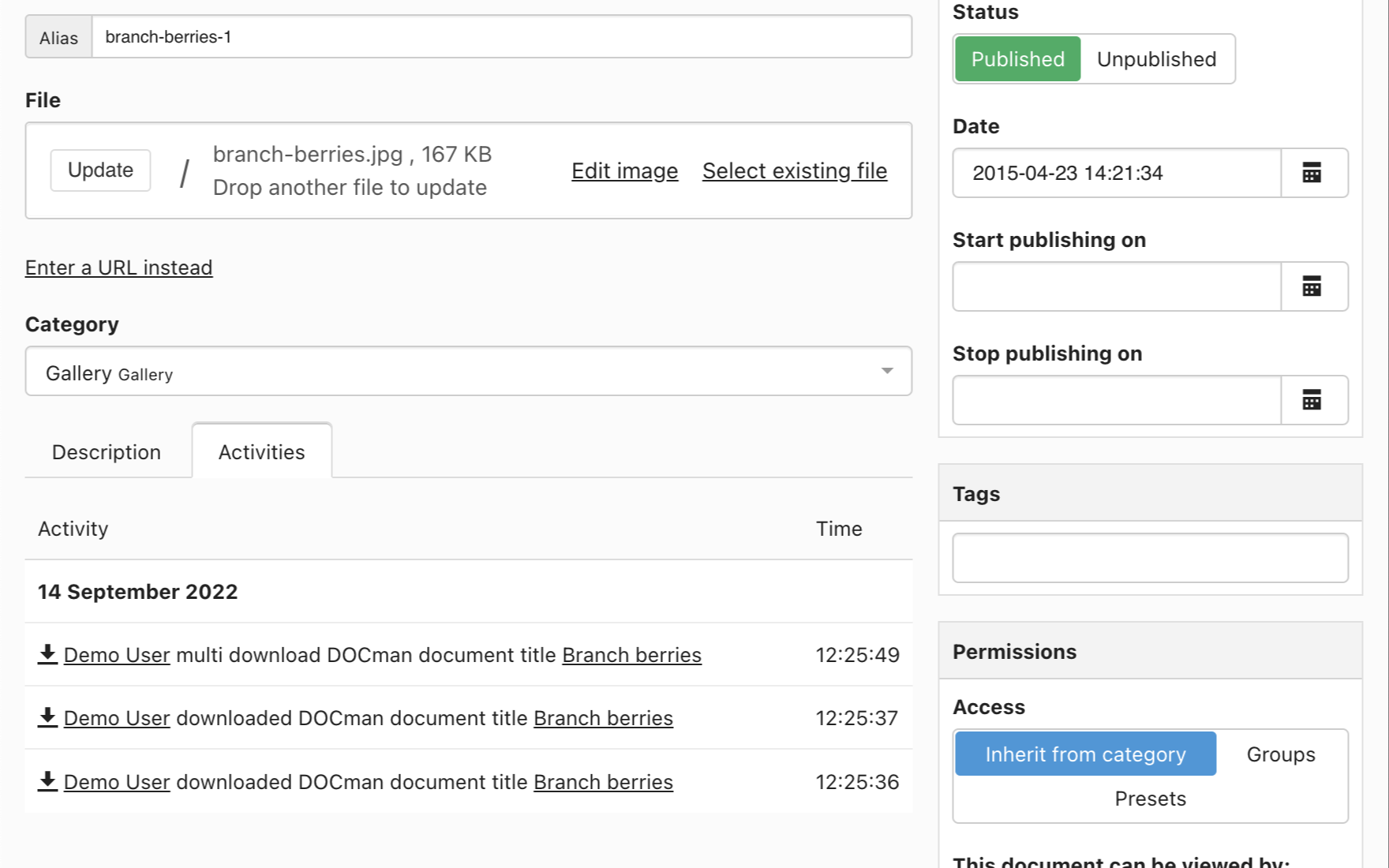The image size is (1389, 868).
Task: Focus the Tags input field
Action: 1149,558
